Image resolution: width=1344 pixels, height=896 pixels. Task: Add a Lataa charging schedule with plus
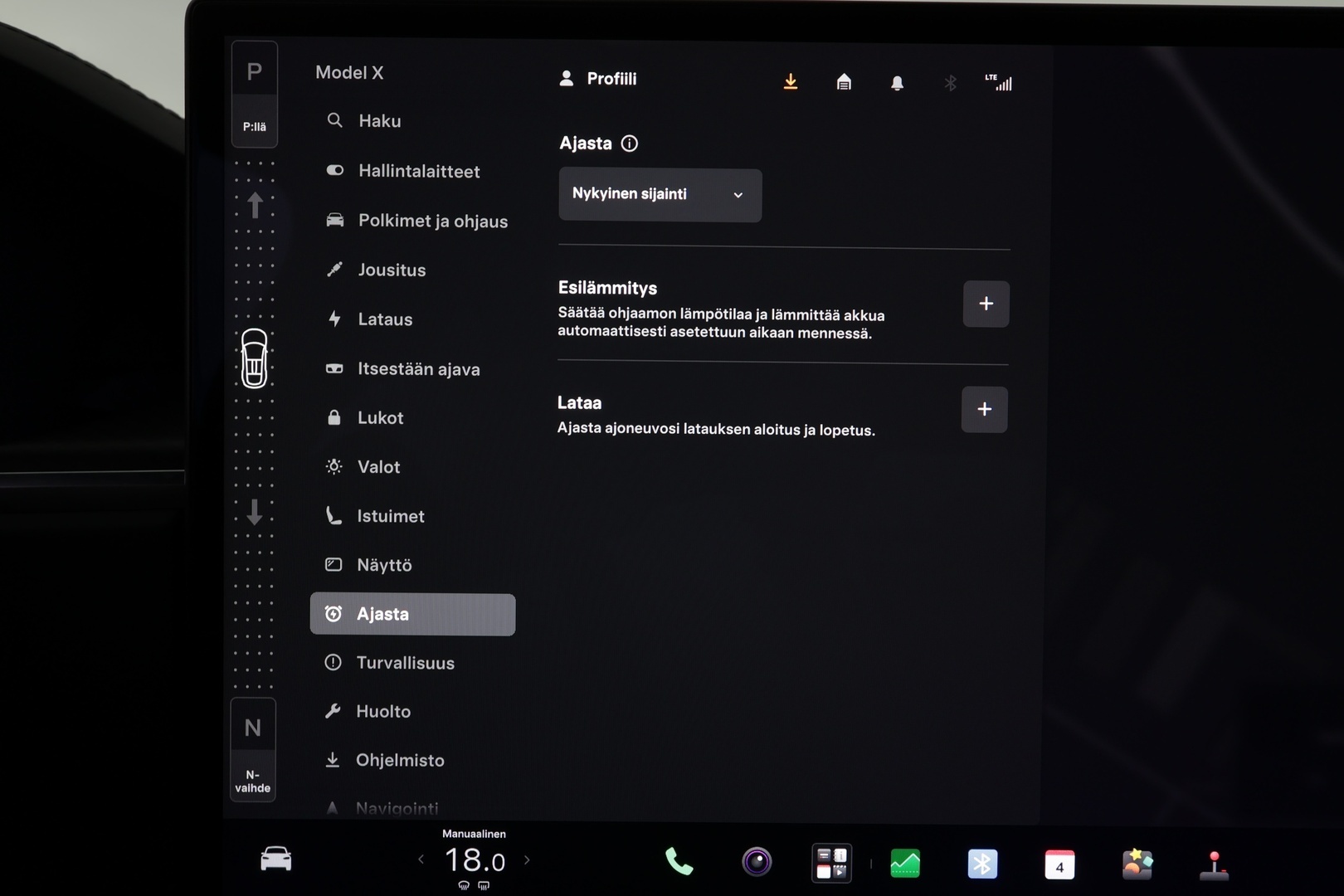(x=984, y=409)
